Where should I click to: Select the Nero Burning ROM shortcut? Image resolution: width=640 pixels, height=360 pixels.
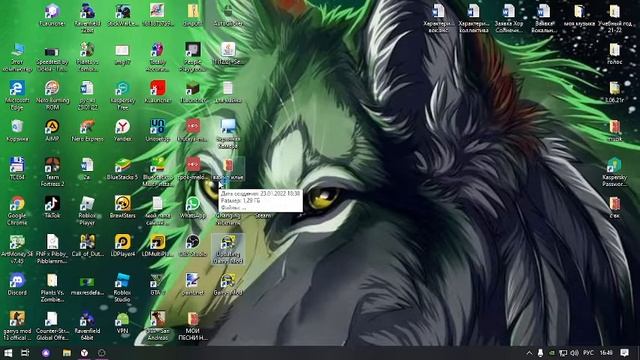tap(52, 95)
